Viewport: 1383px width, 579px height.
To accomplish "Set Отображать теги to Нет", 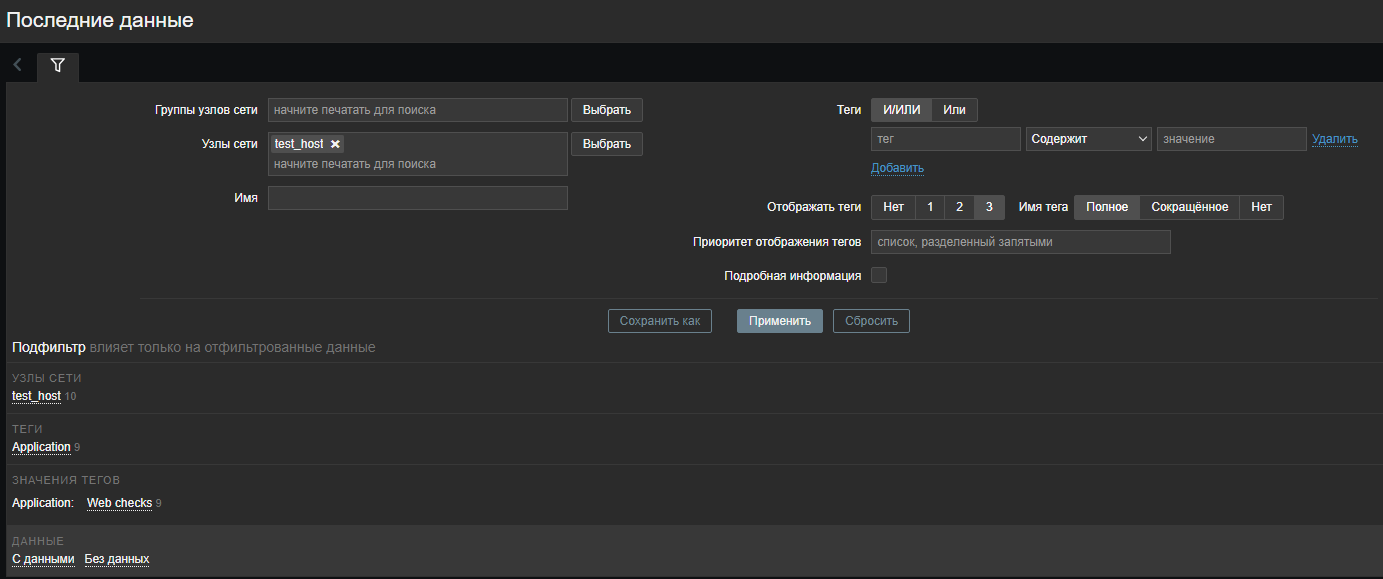I will (x=893, y=207).
